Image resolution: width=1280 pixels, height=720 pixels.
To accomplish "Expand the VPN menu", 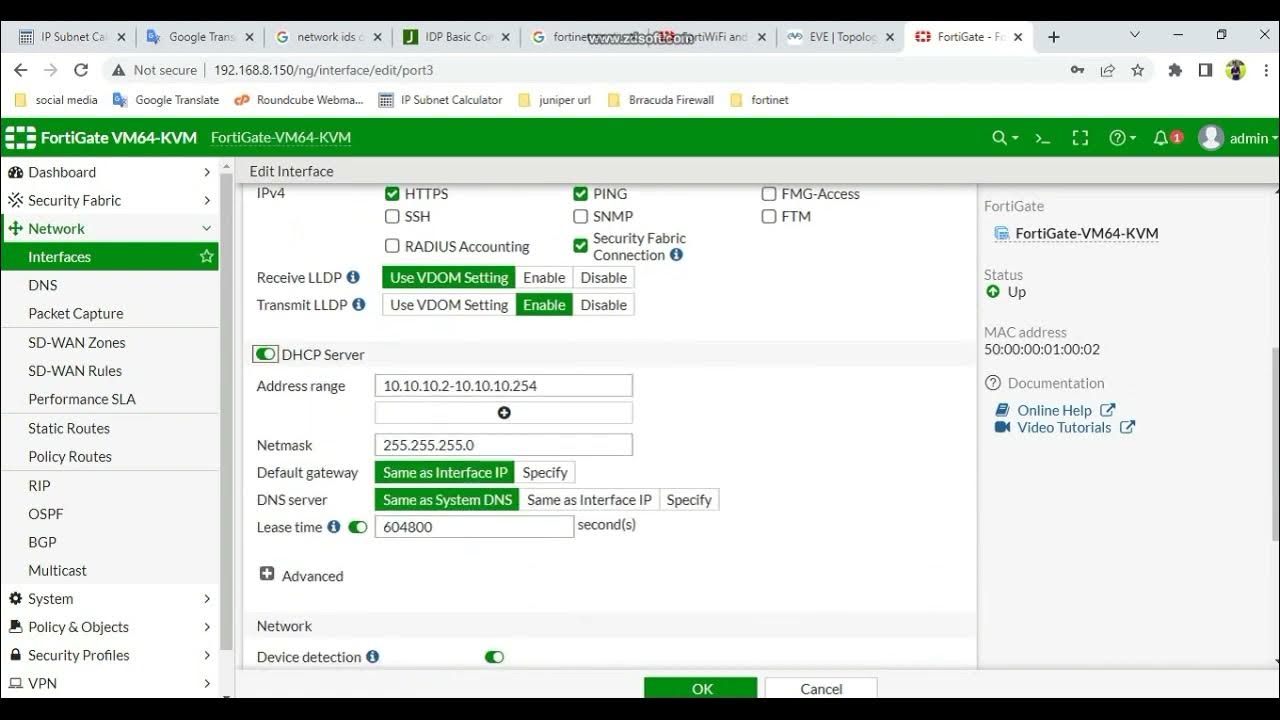I will [x=109, y=683].
